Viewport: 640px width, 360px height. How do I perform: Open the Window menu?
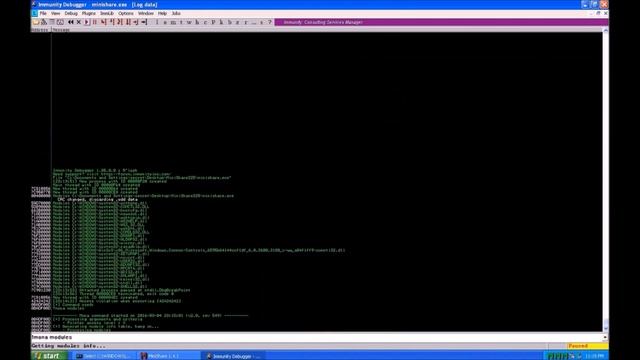point(146,13)
